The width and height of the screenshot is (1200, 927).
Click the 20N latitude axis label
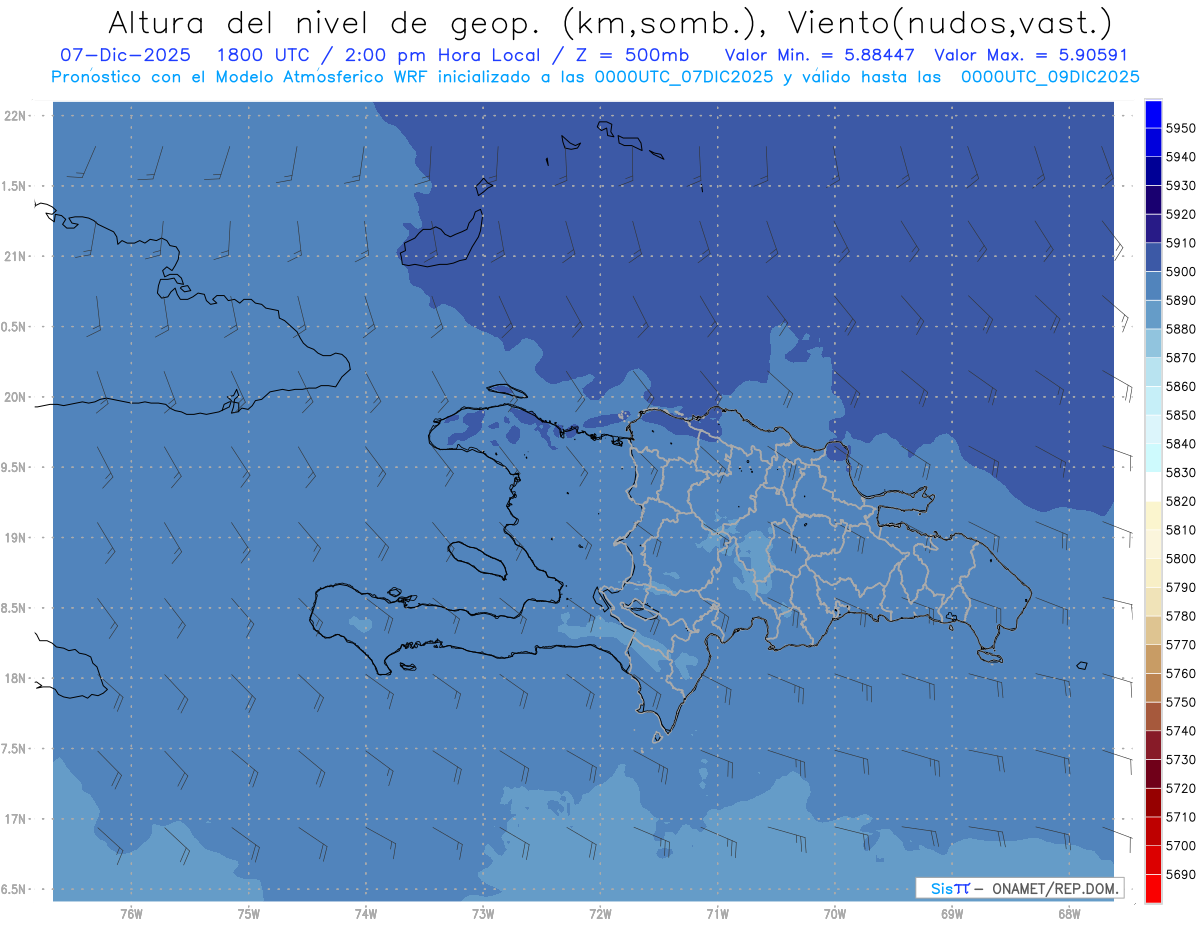point(15,398)
